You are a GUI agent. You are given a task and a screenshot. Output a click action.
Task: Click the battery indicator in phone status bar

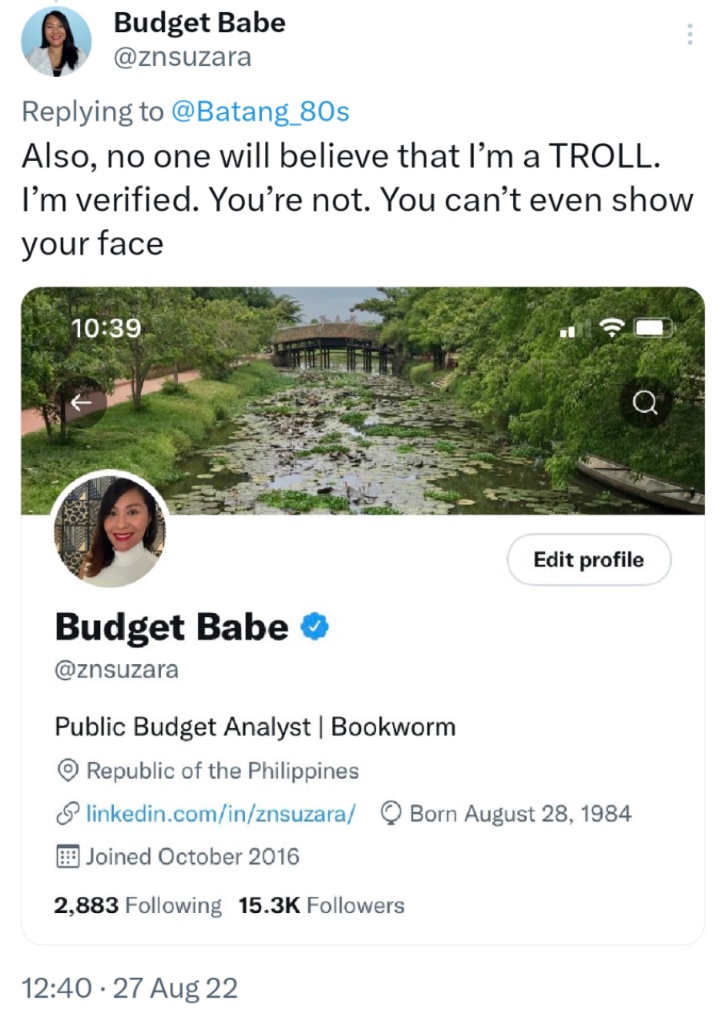tap(653, 329)
